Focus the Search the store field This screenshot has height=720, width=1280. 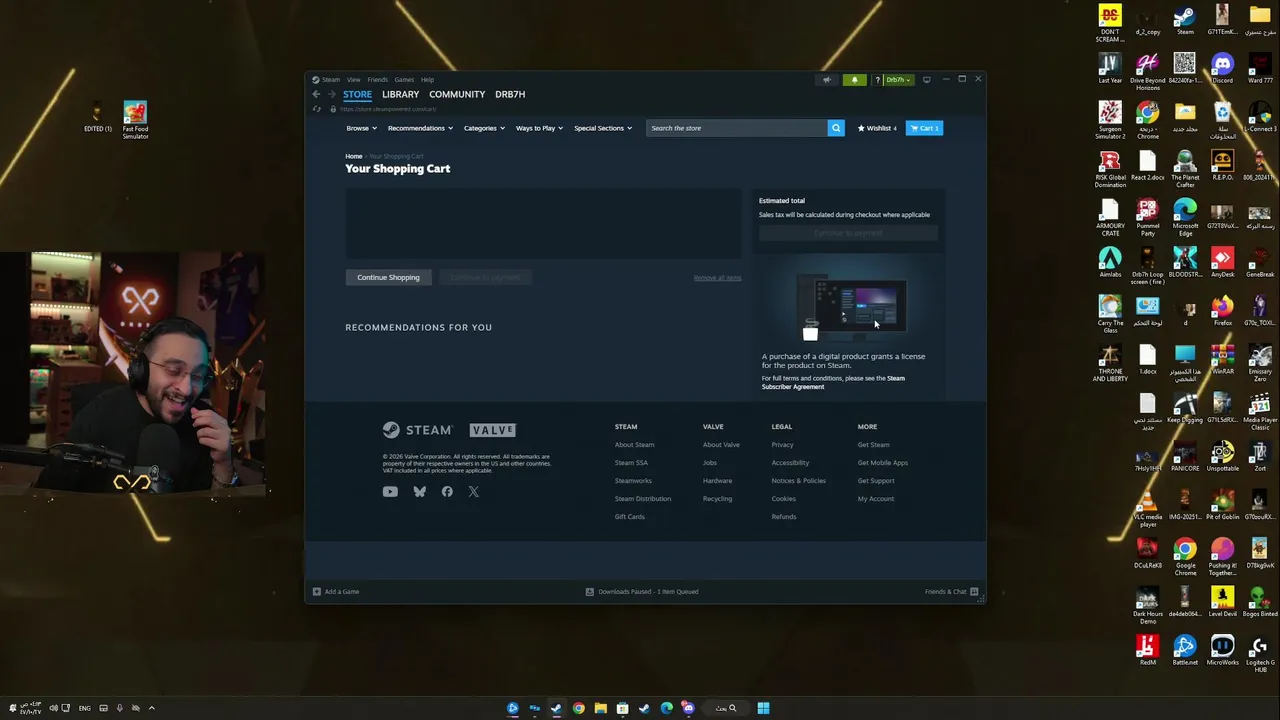click(737, 128)
